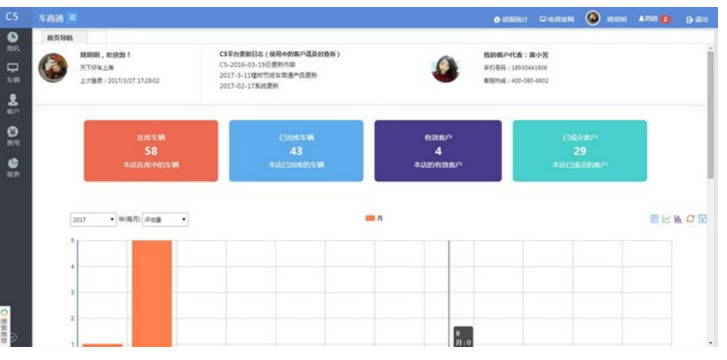Click the customer representative's portrait photo
The height and width of the screenshot is (360, 727).
click(x=445, y=69)
